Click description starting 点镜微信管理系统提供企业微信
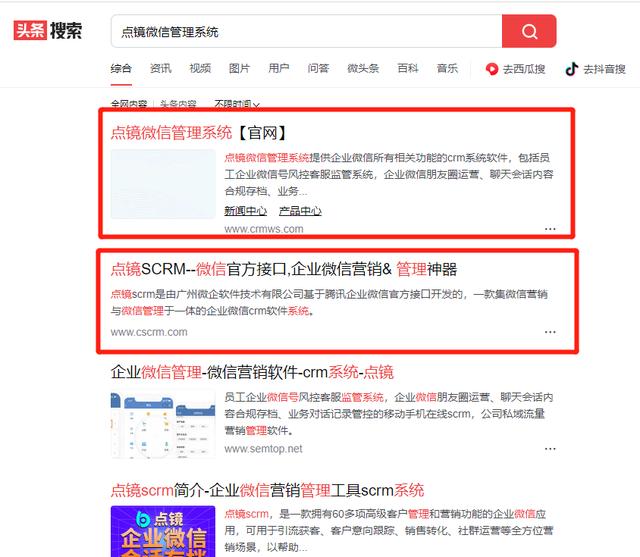This screenshot has height=557, width=640. [x=389, y=174]
